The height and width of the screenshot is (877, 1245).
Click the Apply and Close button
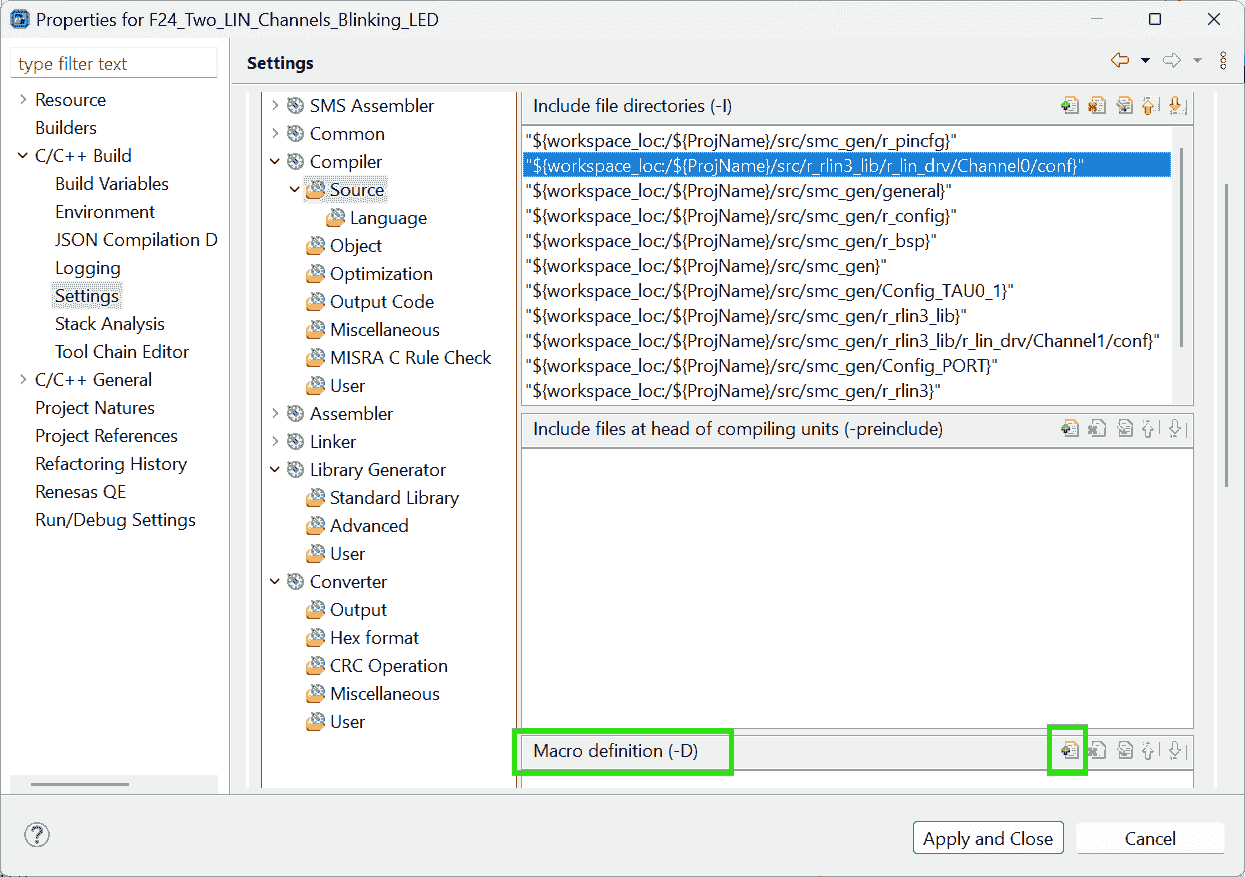(x=987, y=839)
